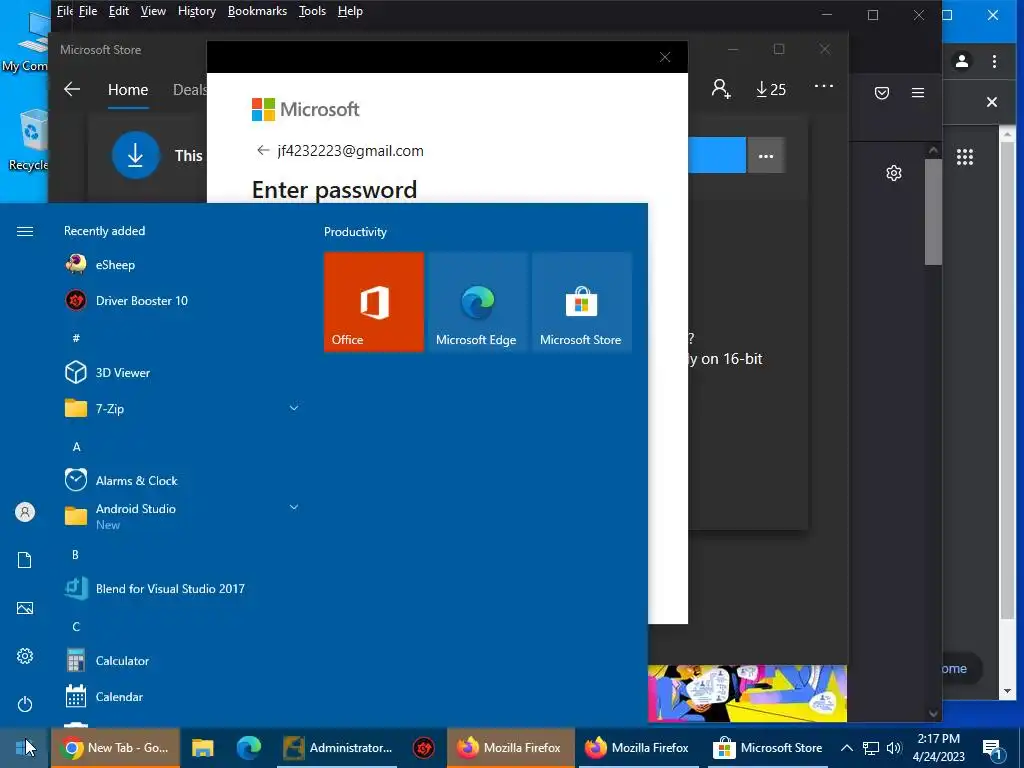Open Alarms & Clock app
Screen dimensions: 1024x768
coord(181,481)
